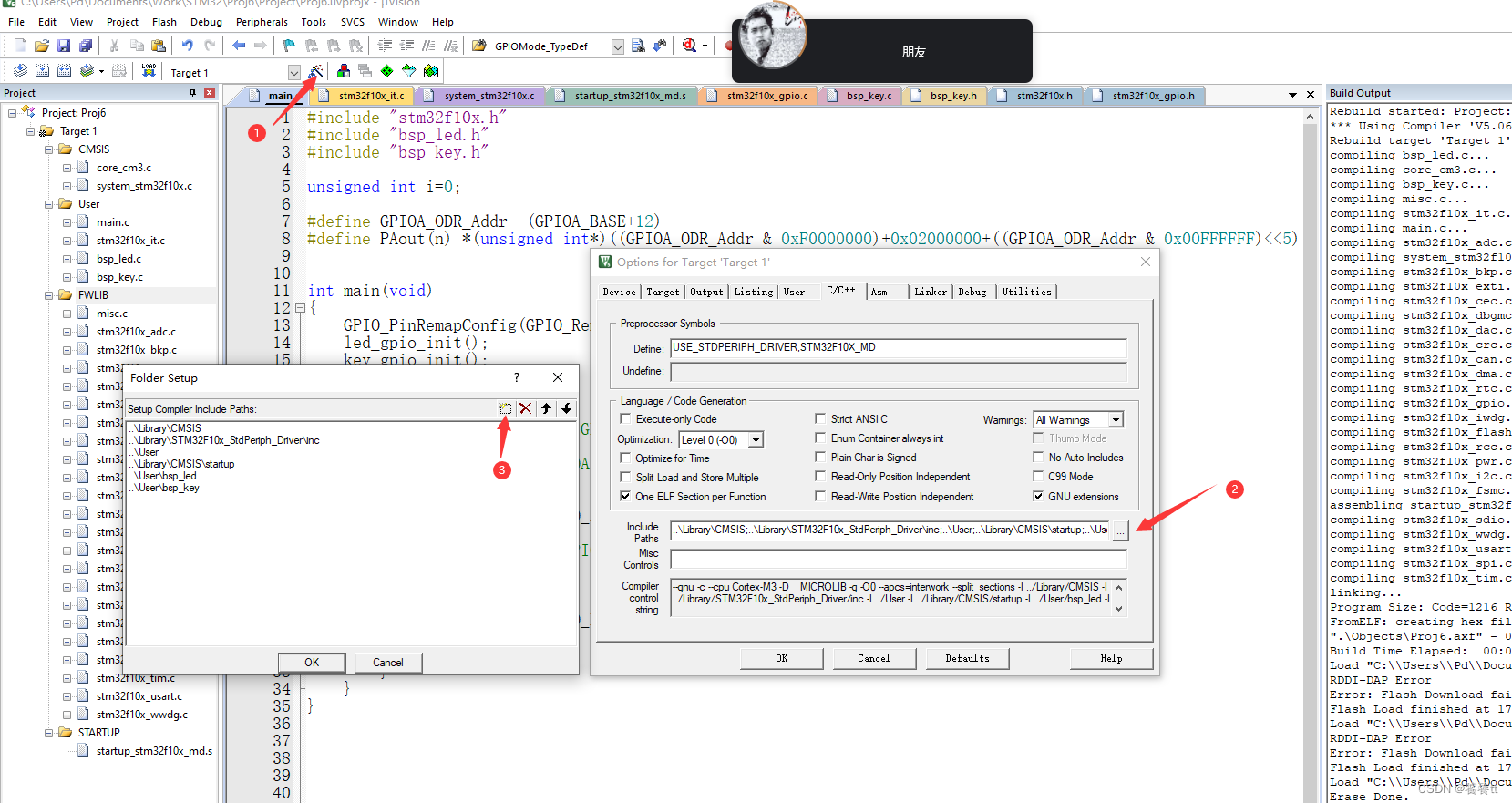Add a new include path in Folder Setup
The image size is (1512, 803).
[x=506, y=408]
